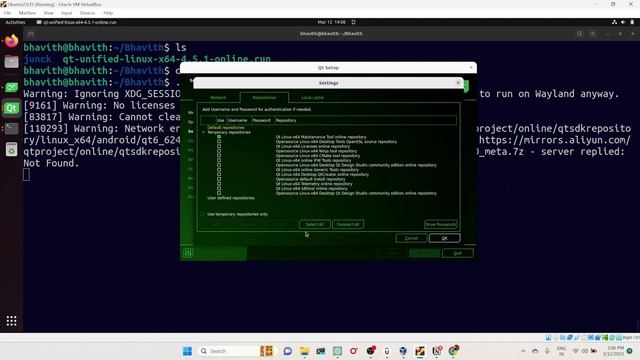Open the terminal hamburger menu icon

tap(593, 33)
